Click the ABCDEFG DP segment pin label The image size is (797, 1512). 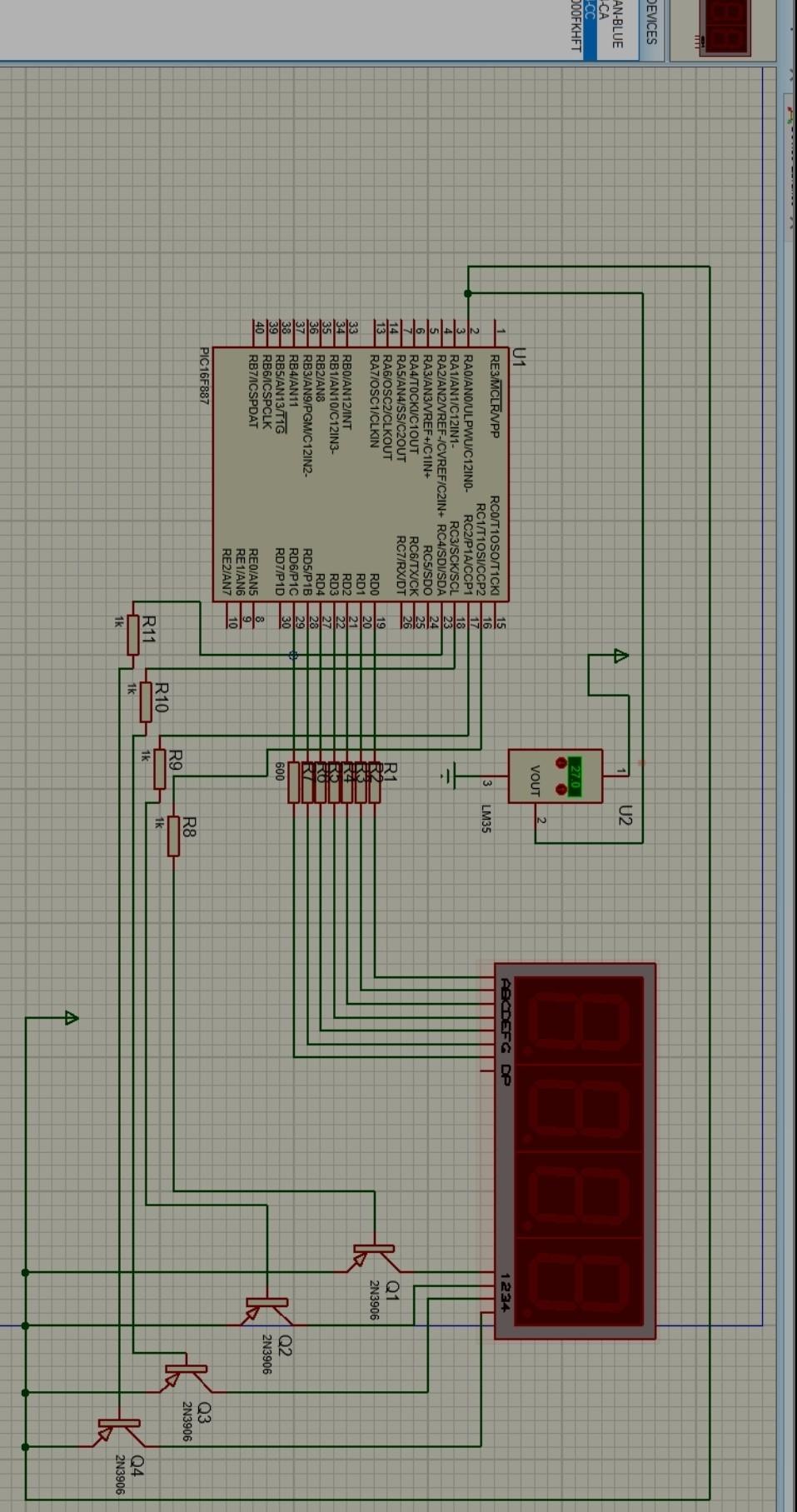pos(506,1031)
